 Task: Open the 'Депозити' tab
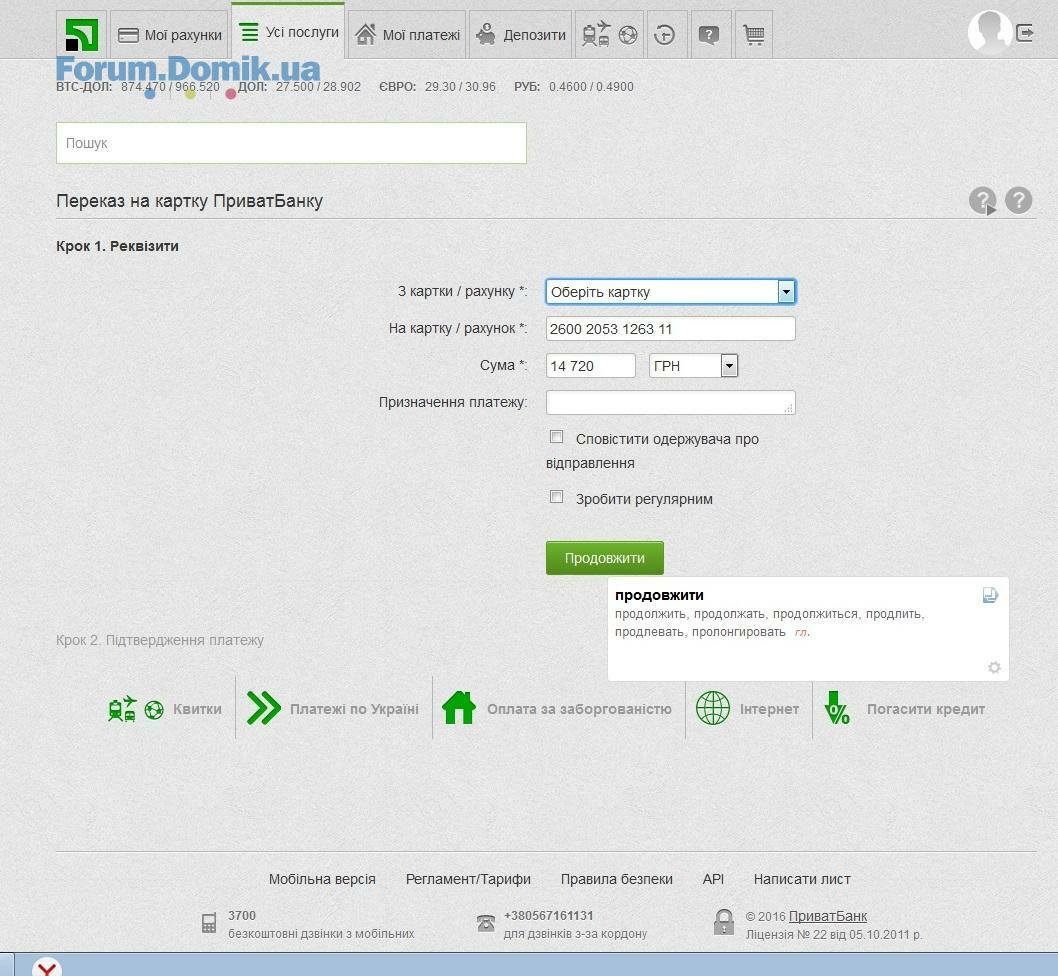tap(520, 35)
